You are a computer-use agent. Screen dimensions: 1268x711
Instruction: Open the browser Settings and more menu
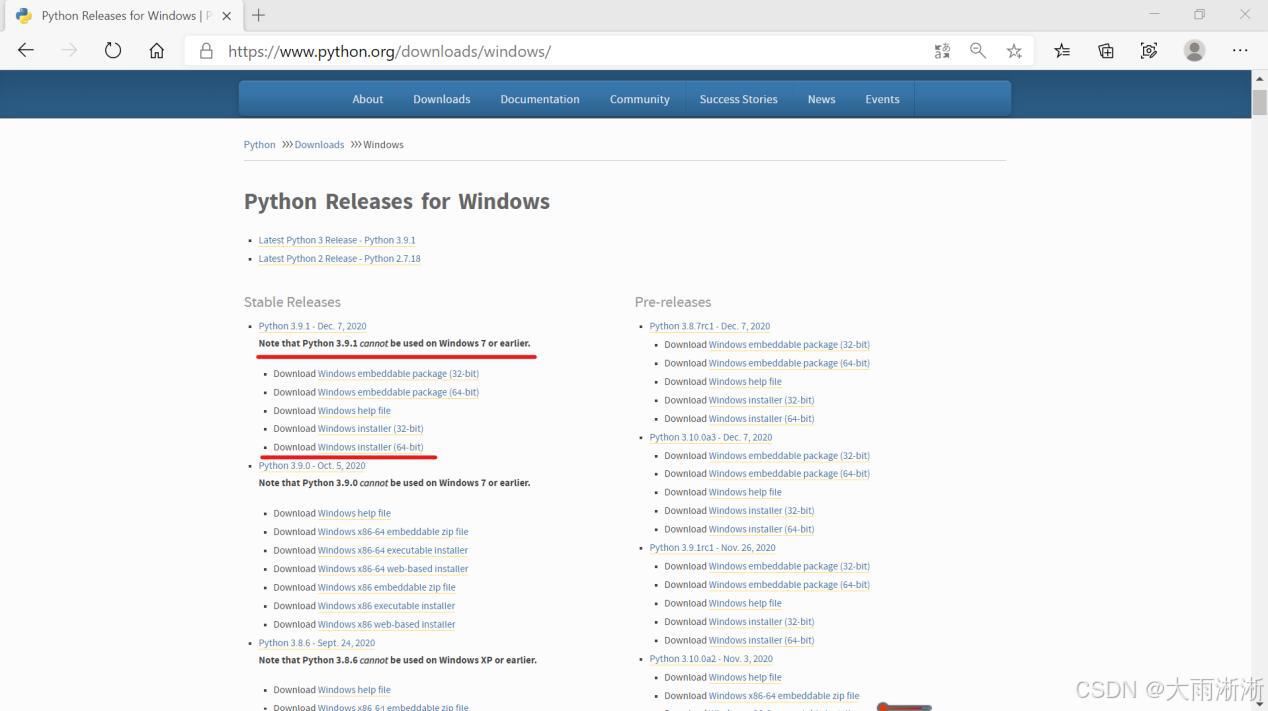[x=1240, y=51]
